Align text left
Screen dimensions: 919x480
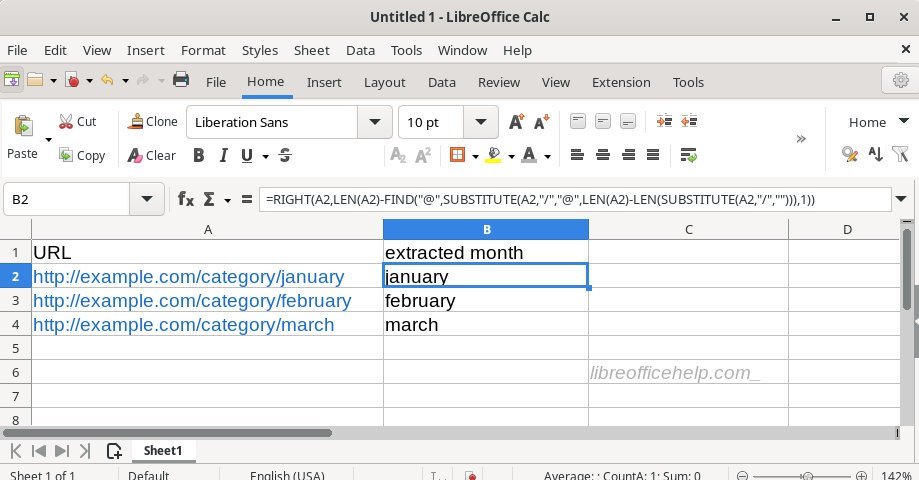click(577, 155)
